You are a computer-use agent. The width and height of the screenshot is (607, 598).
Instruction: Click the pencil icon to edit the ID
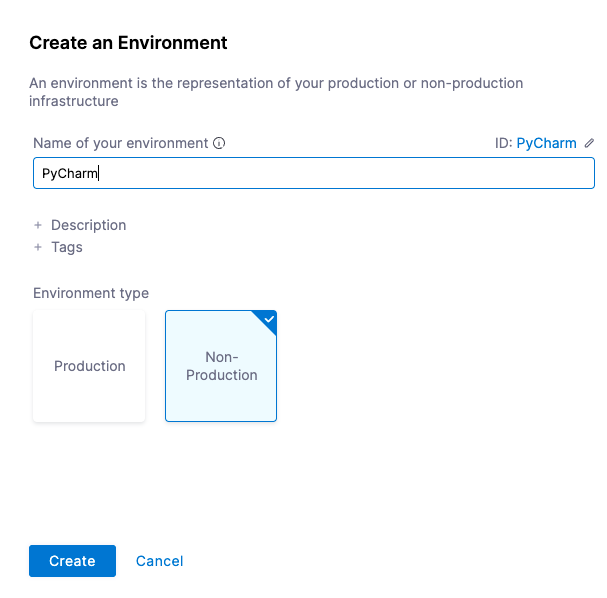pos(589,143)
